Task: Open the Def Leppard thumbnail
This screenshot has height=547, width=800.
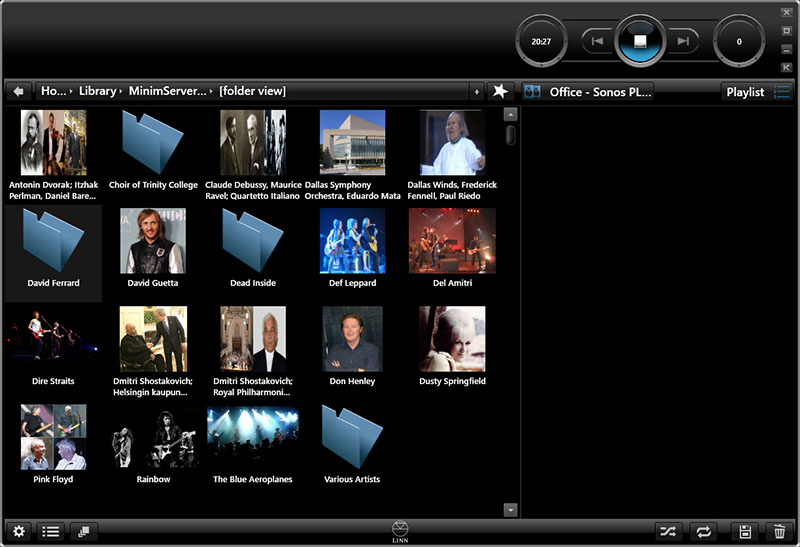Action: (x=353, y=241)
